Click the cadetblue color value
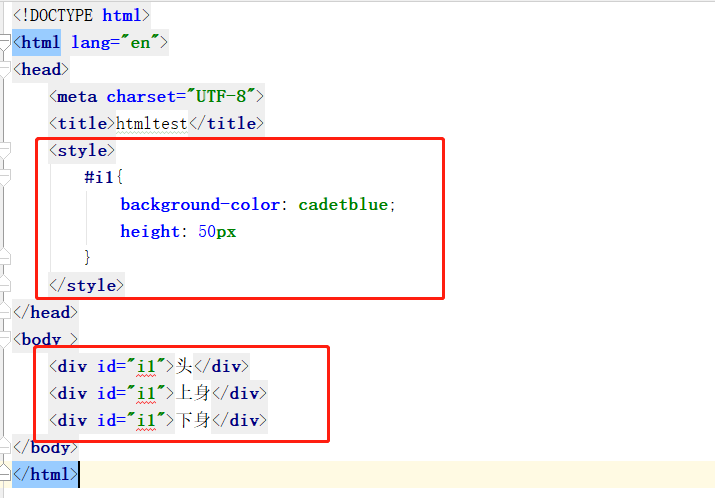Screen dimensions: 715x498 (x=343, y=204)
